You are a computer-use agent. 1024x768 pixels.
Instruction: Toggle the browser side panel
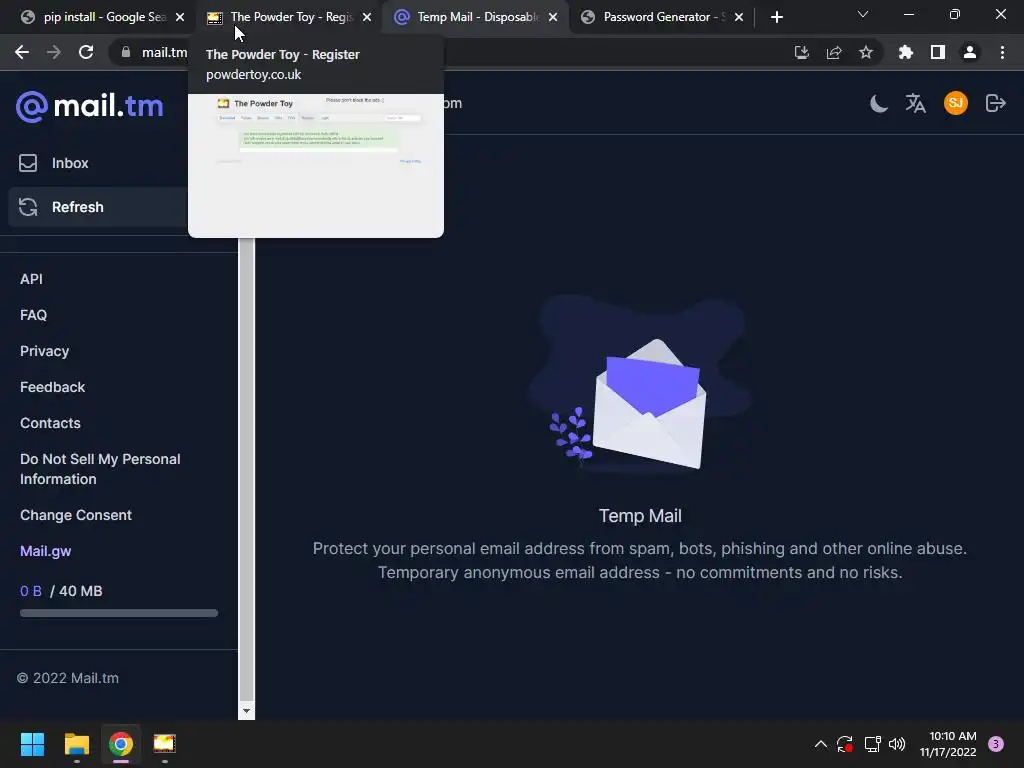coord(938,52)
